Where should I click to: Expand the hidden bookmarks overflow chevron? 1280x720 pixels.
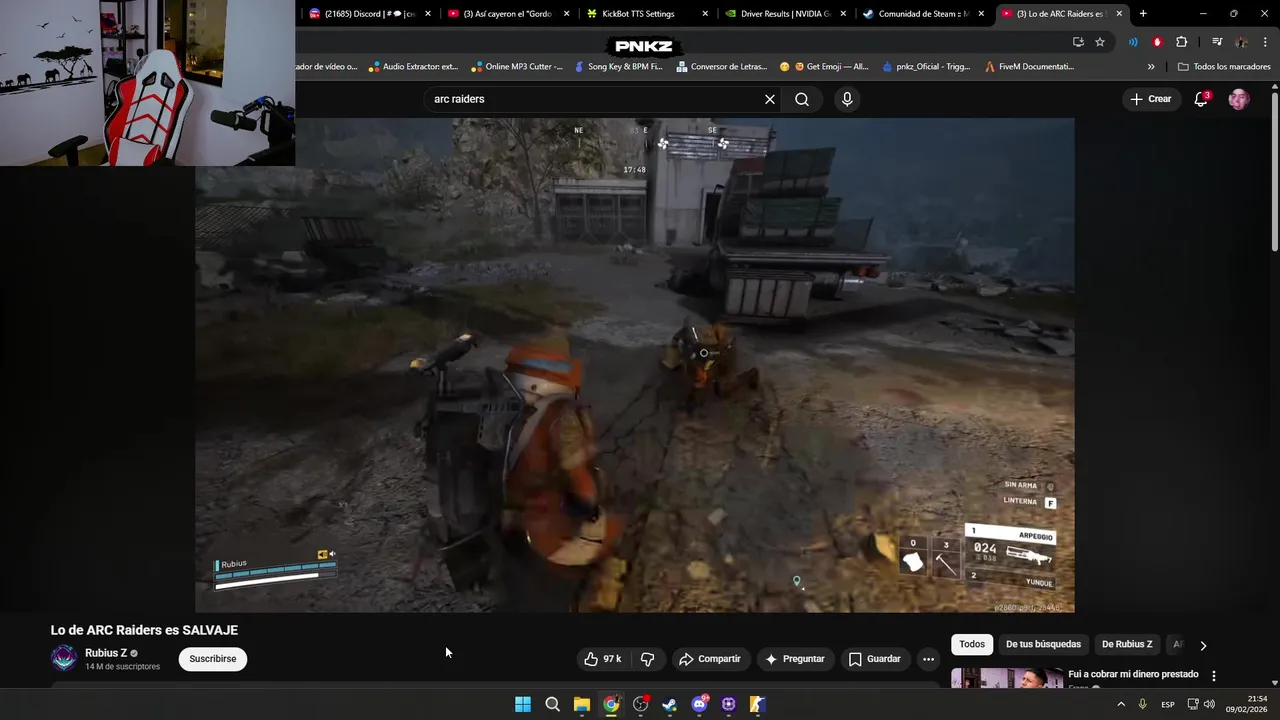tap(1151, 67)
